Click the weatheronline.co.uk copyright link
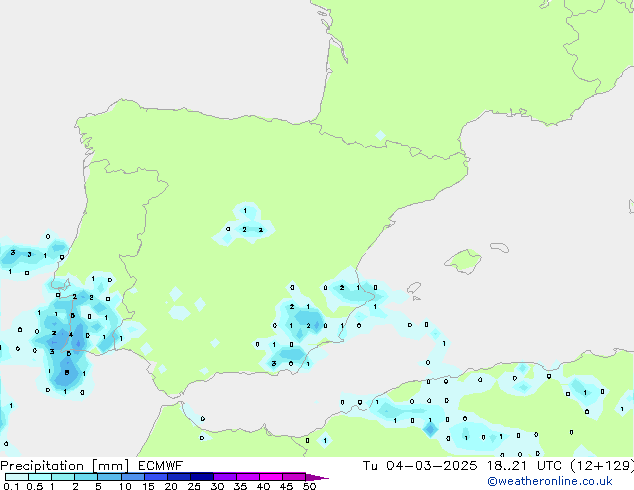The width and height of the screenshot is (634, 490). tap(549, 481)
